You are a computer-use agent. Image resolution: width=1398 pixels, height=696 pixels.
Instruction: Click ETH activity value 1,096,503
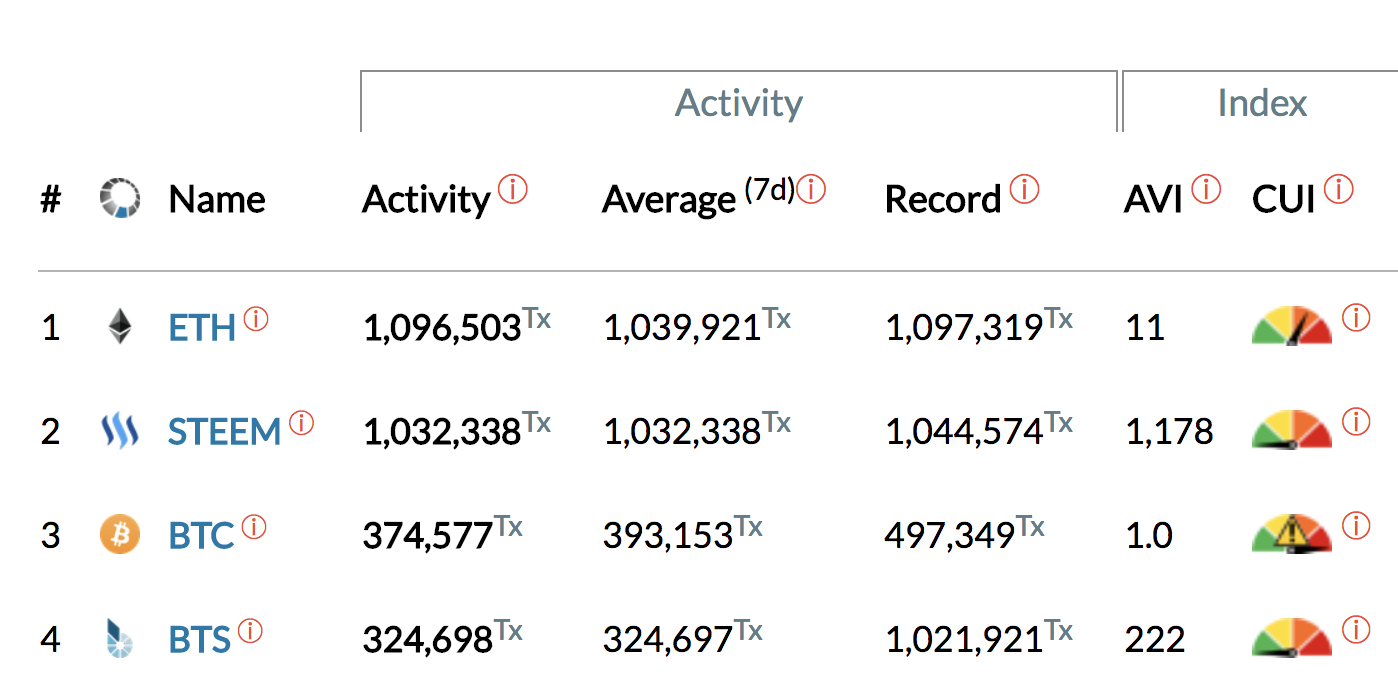click(x=442, y=328)
